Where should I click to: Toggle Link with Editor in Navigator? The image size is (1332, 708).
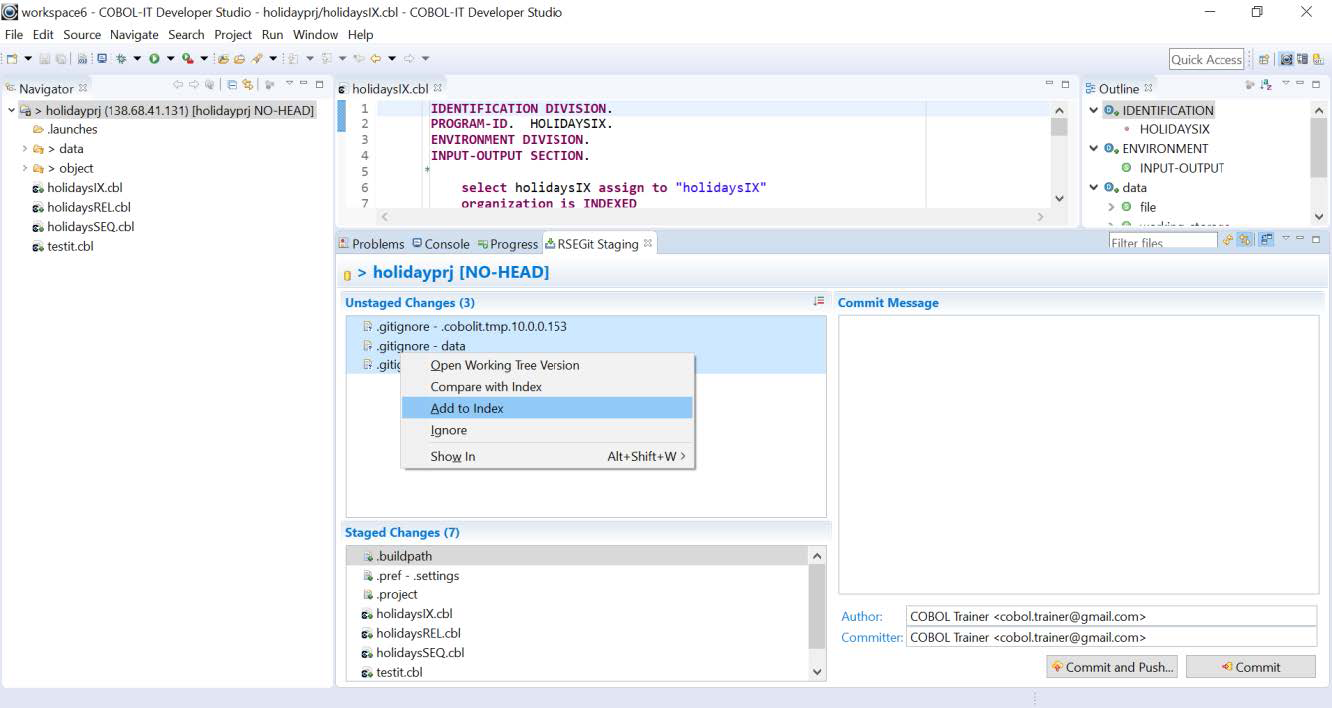(x=248, y=86)
